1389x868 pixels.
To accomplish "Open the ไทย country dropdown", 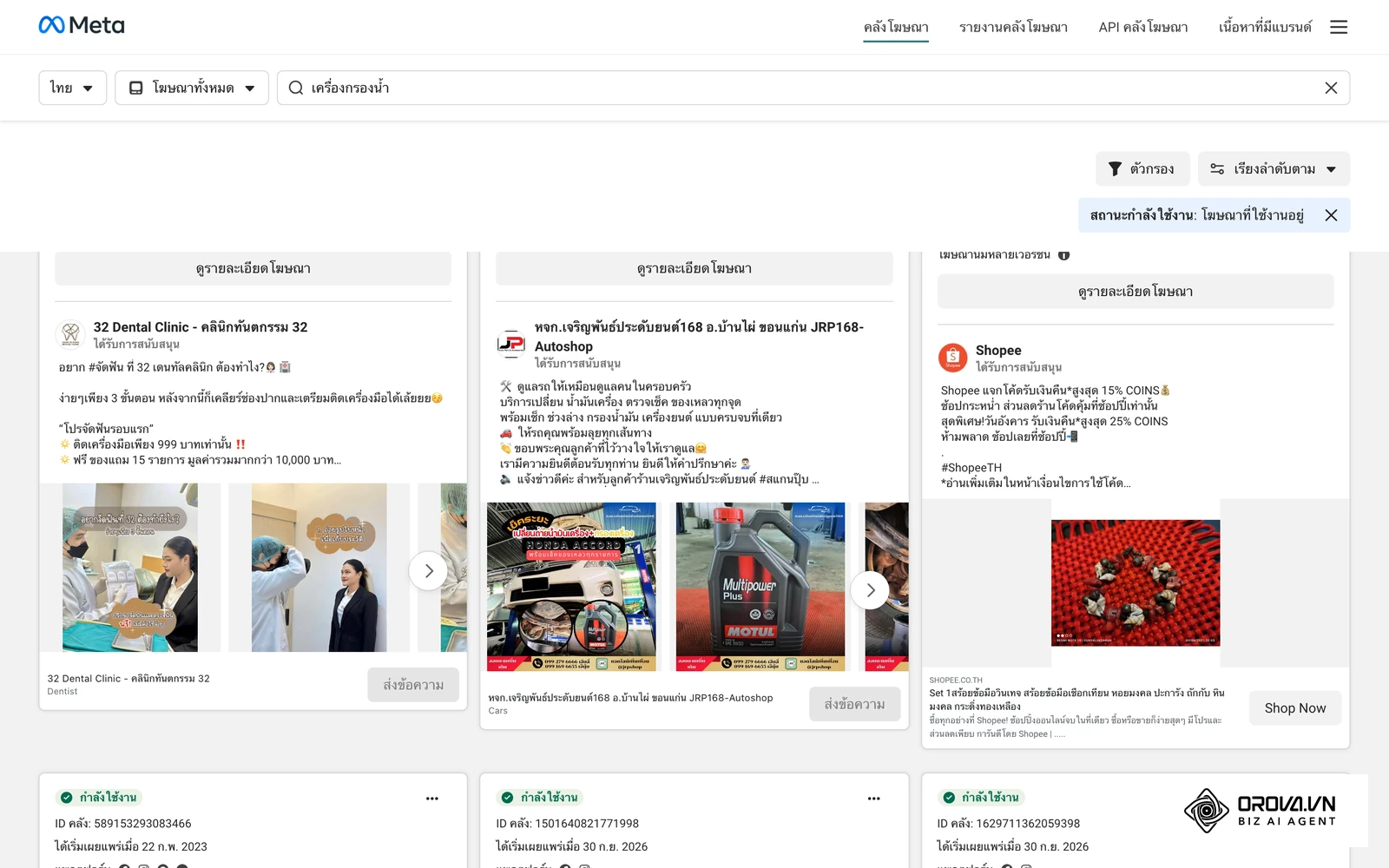I will [72, 88].
